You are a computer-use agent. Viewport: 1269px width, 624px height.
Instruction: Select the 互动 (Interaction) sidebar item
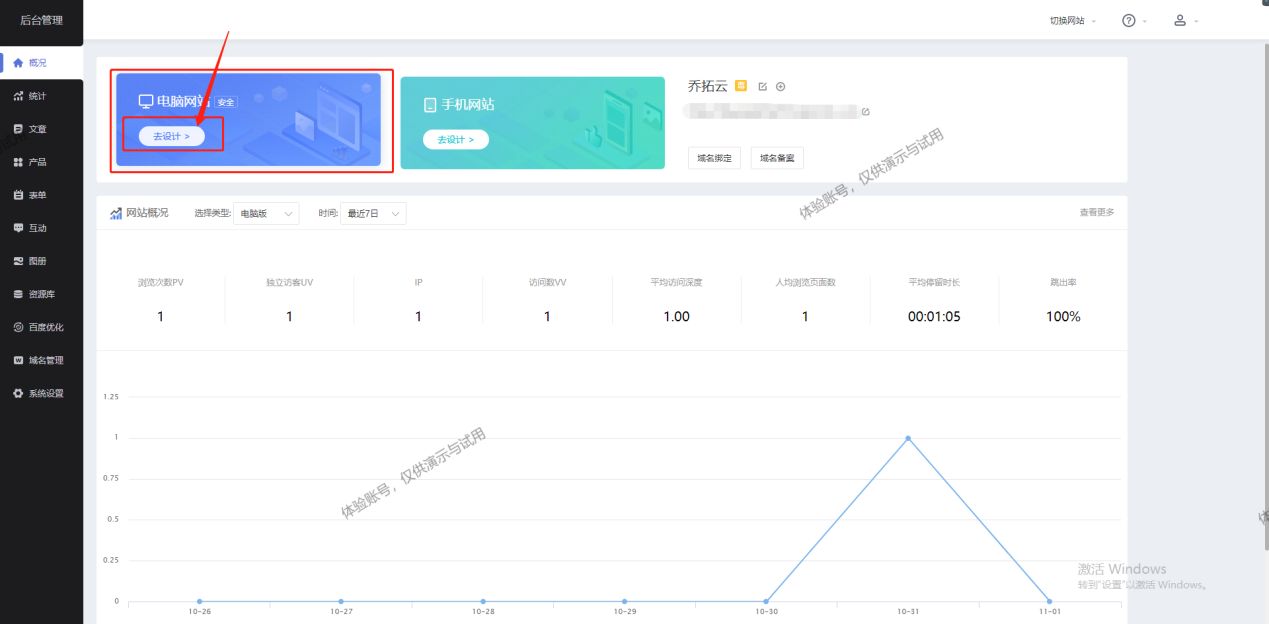[x=36, y=227]
